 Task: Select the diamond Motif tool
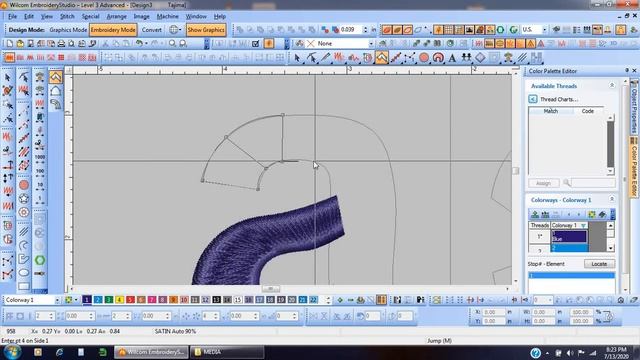click(x=480, y=58)
